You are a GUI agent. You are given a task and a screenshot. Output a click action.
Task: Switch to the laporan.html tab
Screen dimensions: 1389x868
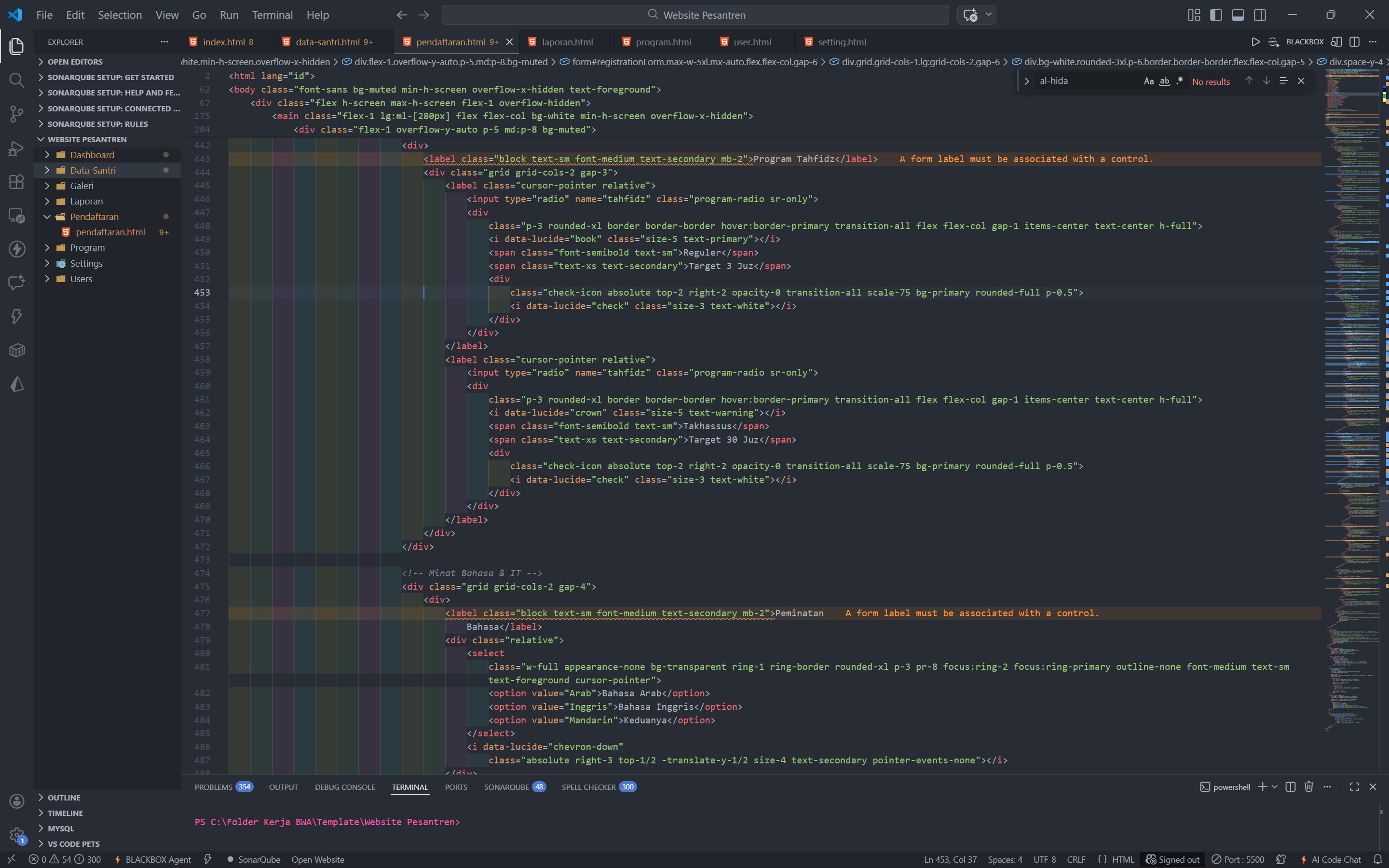tap(567, 42)
